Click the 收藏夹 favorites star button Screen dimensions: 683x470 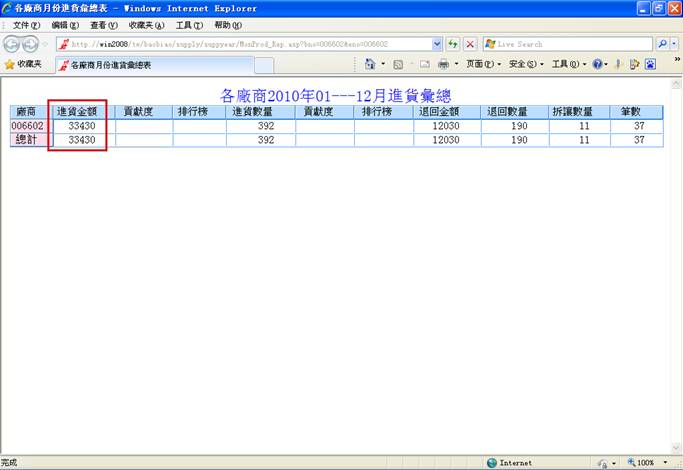coord(23,64)
